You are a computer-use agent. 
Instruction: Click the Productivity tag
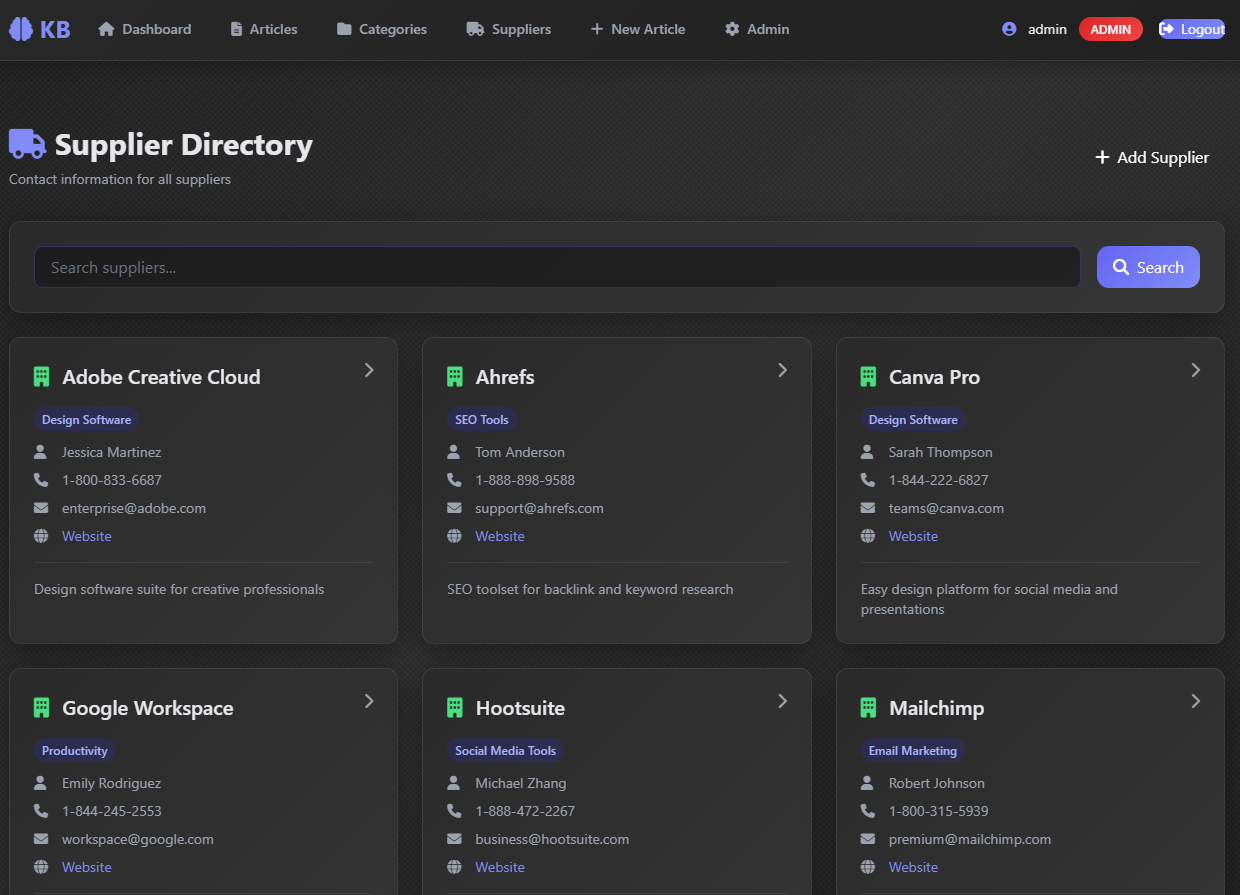75,750
